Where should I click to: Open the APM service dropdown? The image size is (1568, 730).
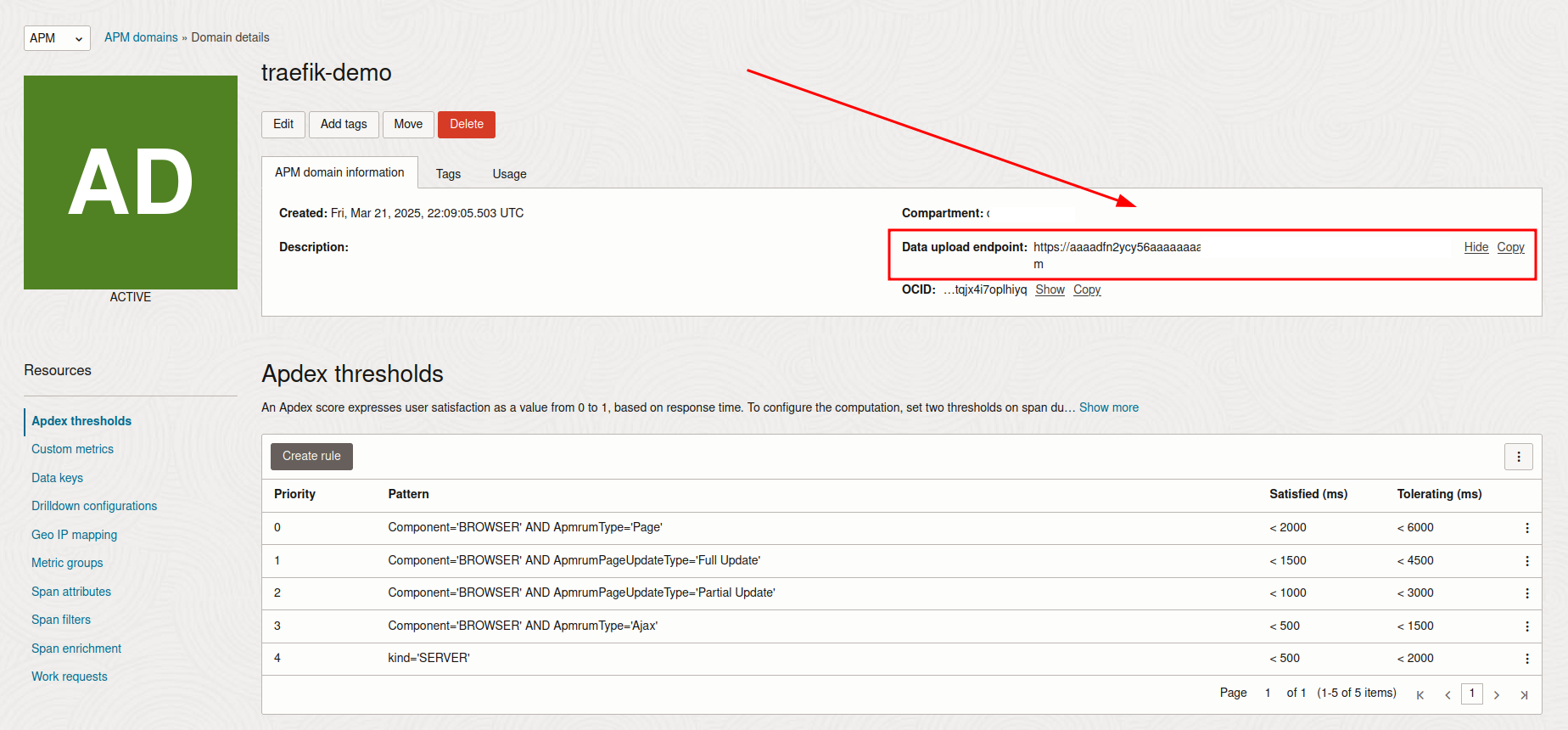[x=57, y=38]
